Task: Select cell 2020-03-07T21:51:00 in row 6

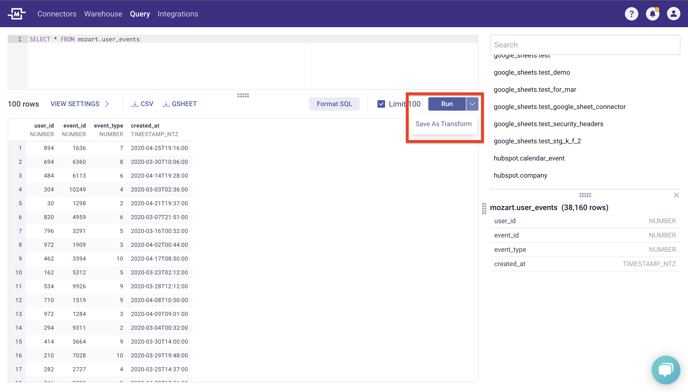Action: point(159,217)
